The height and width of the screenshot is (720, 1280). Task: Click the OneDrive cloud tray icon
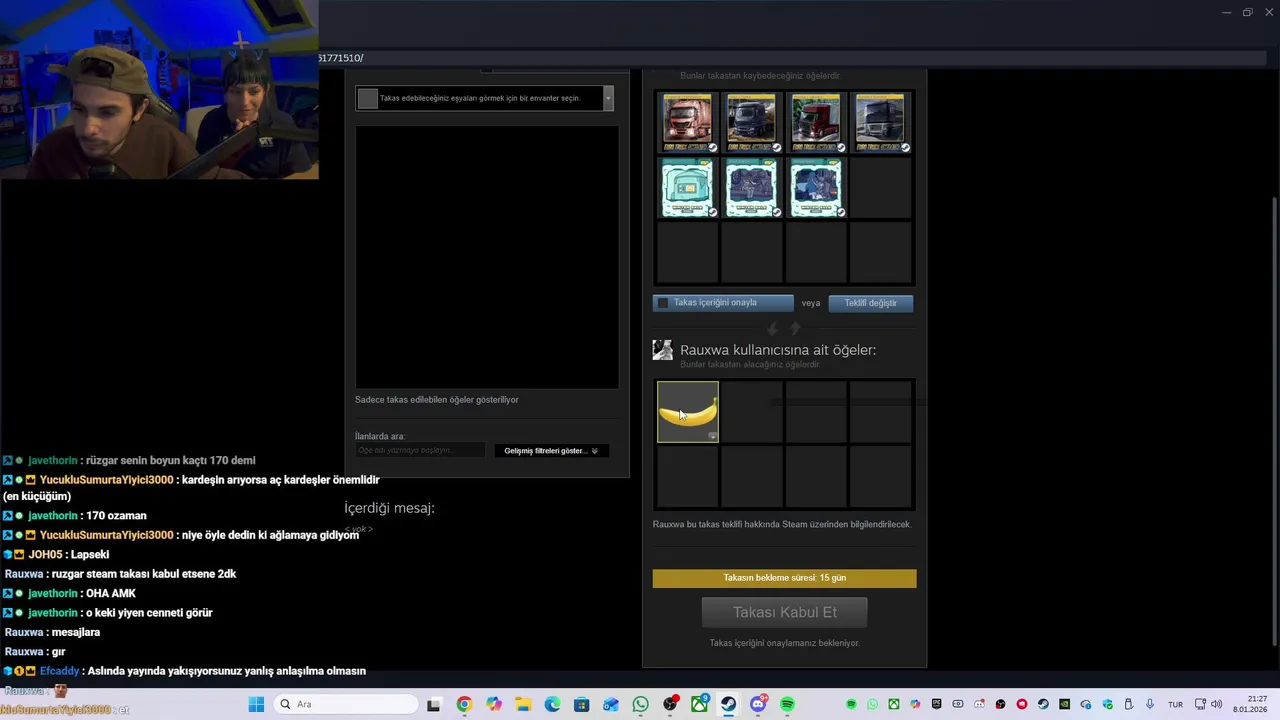coord(1086,704)
